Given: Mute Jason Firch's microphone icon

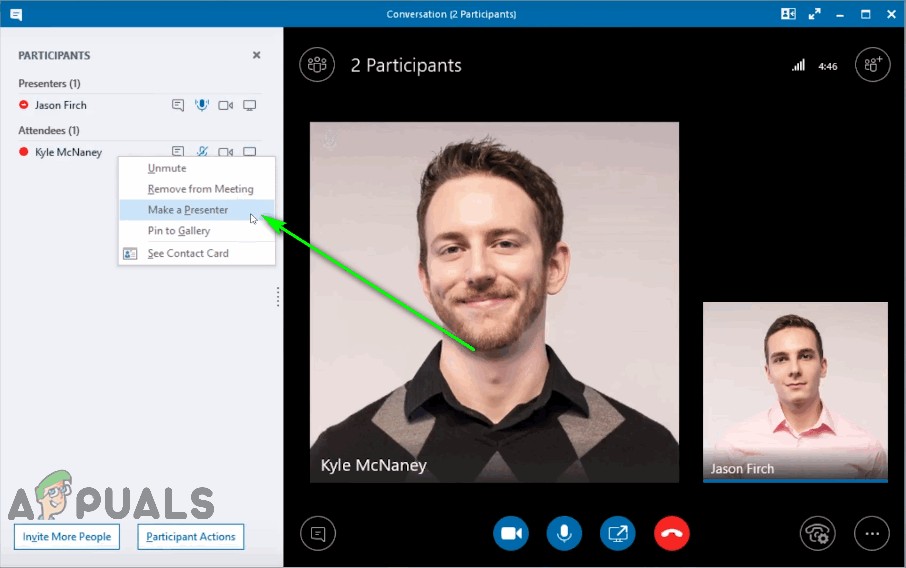Looking at the screenshot, I should (x=202, y=105).
